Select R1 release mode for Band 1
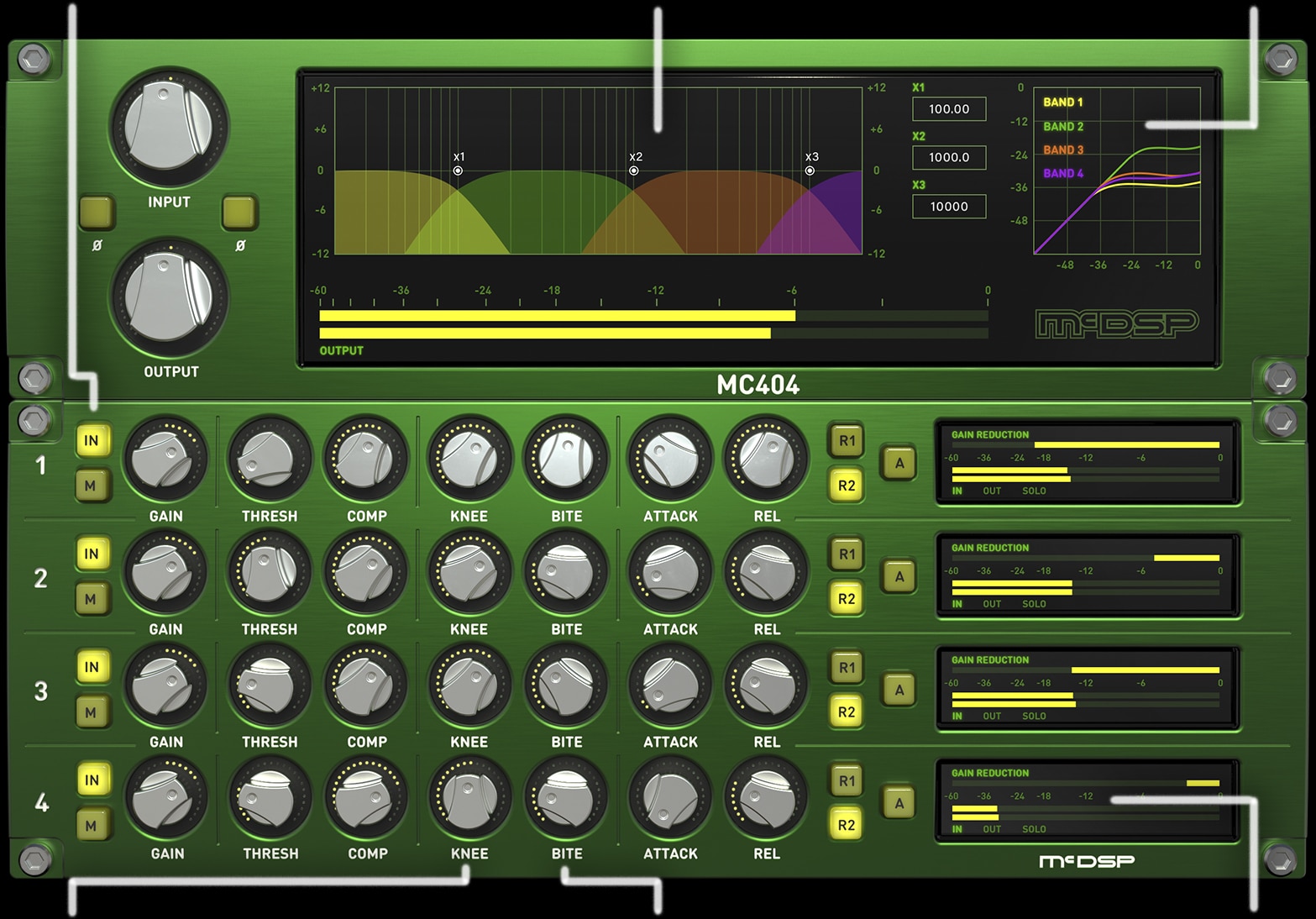 click(847, 440)
